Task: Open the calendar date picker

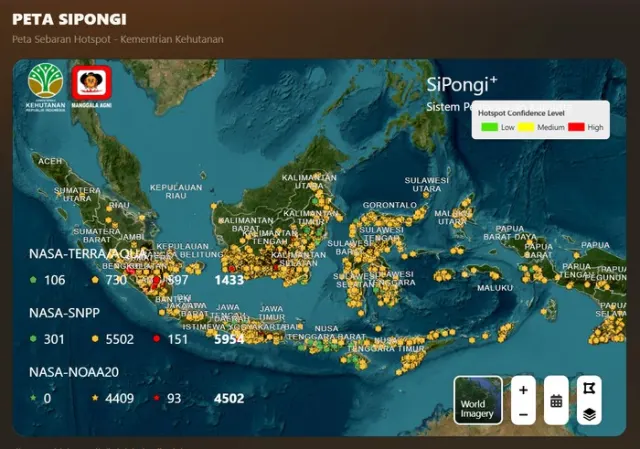Action: point(556,400)
